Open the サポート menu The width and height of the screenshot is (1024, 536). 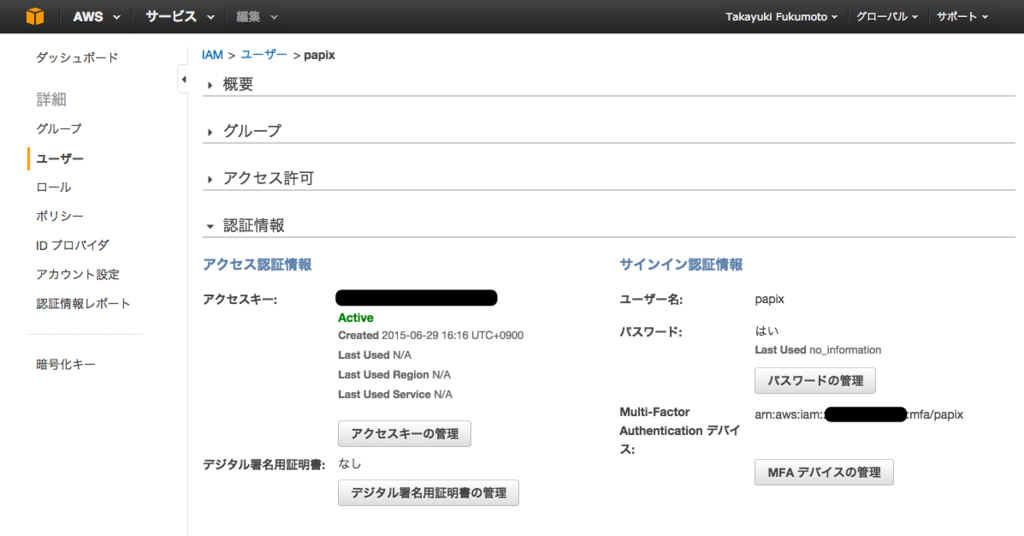[x=962, y=17]
